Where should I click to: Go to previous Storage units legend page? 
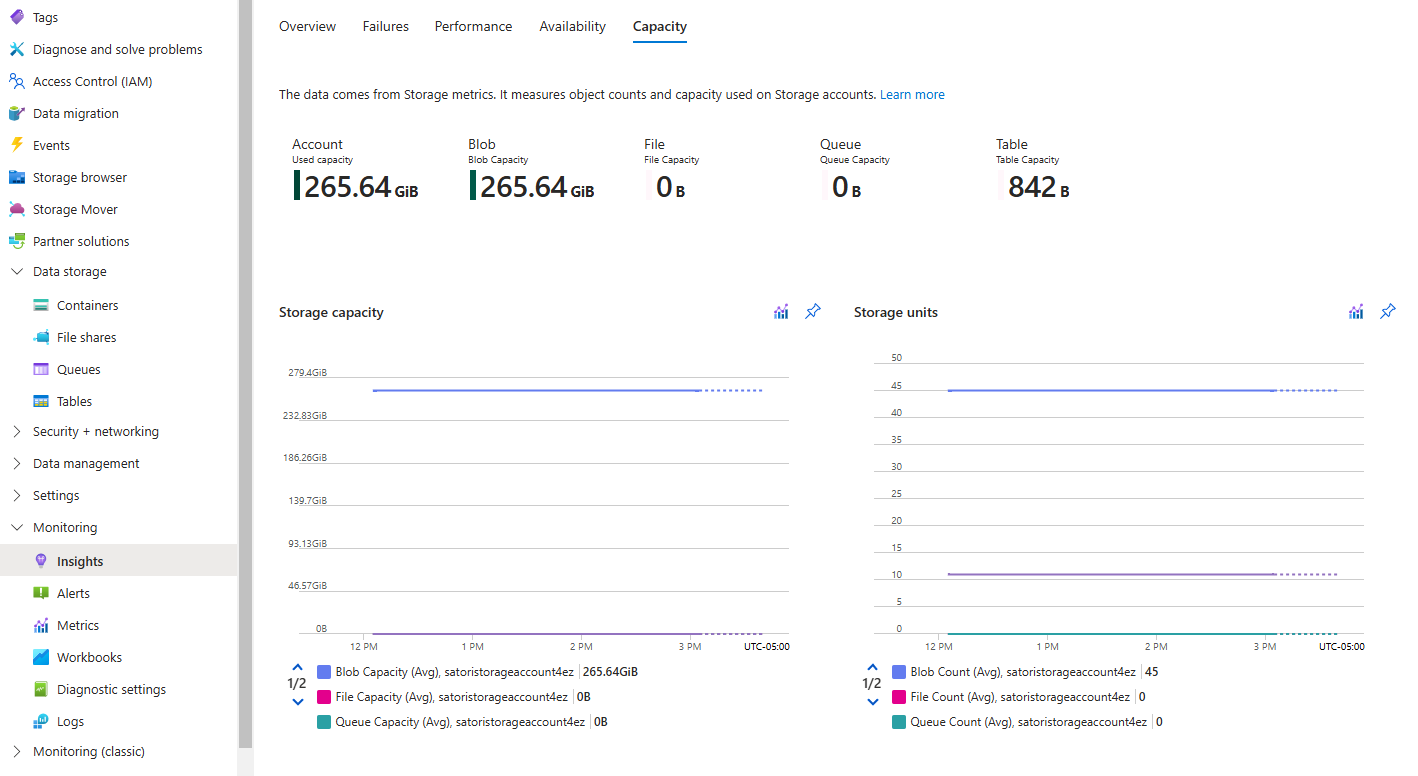872,667
